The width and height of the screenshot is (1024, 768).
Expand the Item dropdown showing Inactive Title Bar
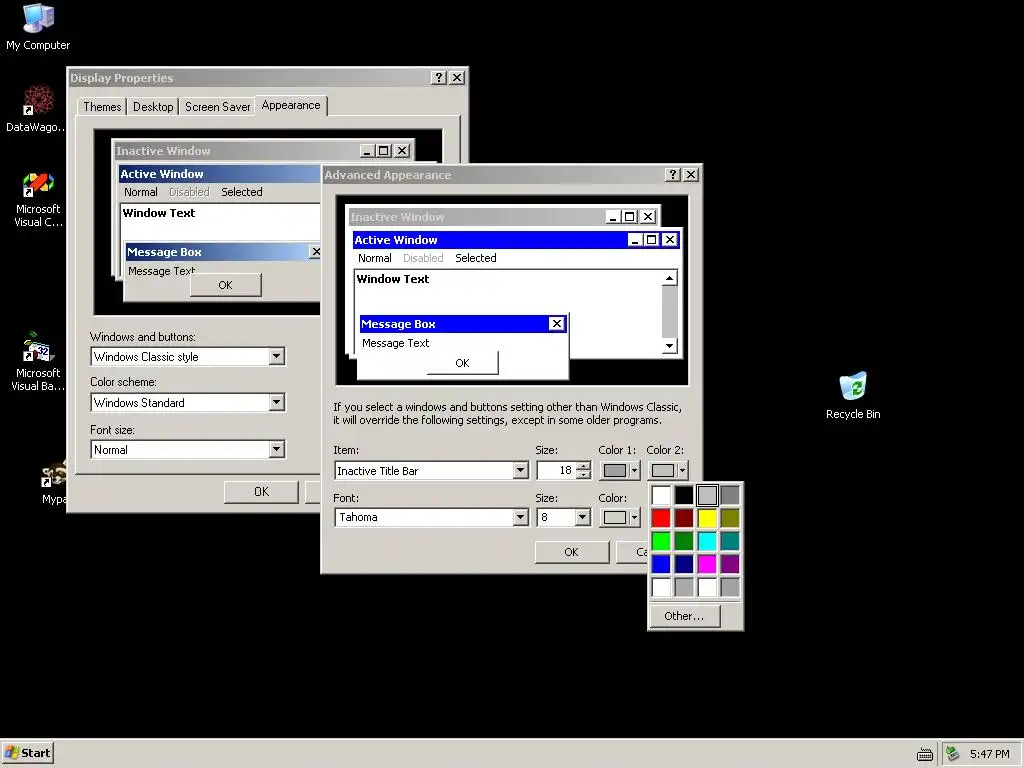[520, 470]
